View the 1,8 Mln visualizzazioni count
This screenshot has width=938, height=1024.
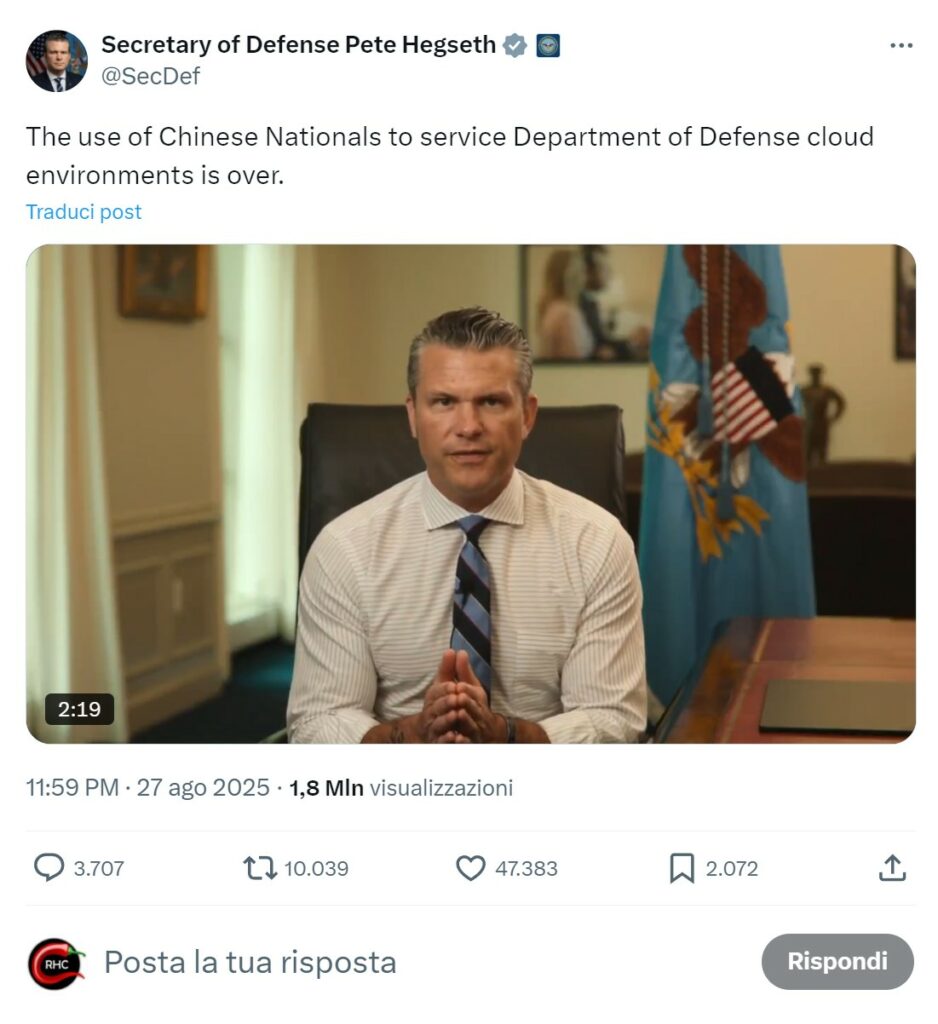coord(401,788)
